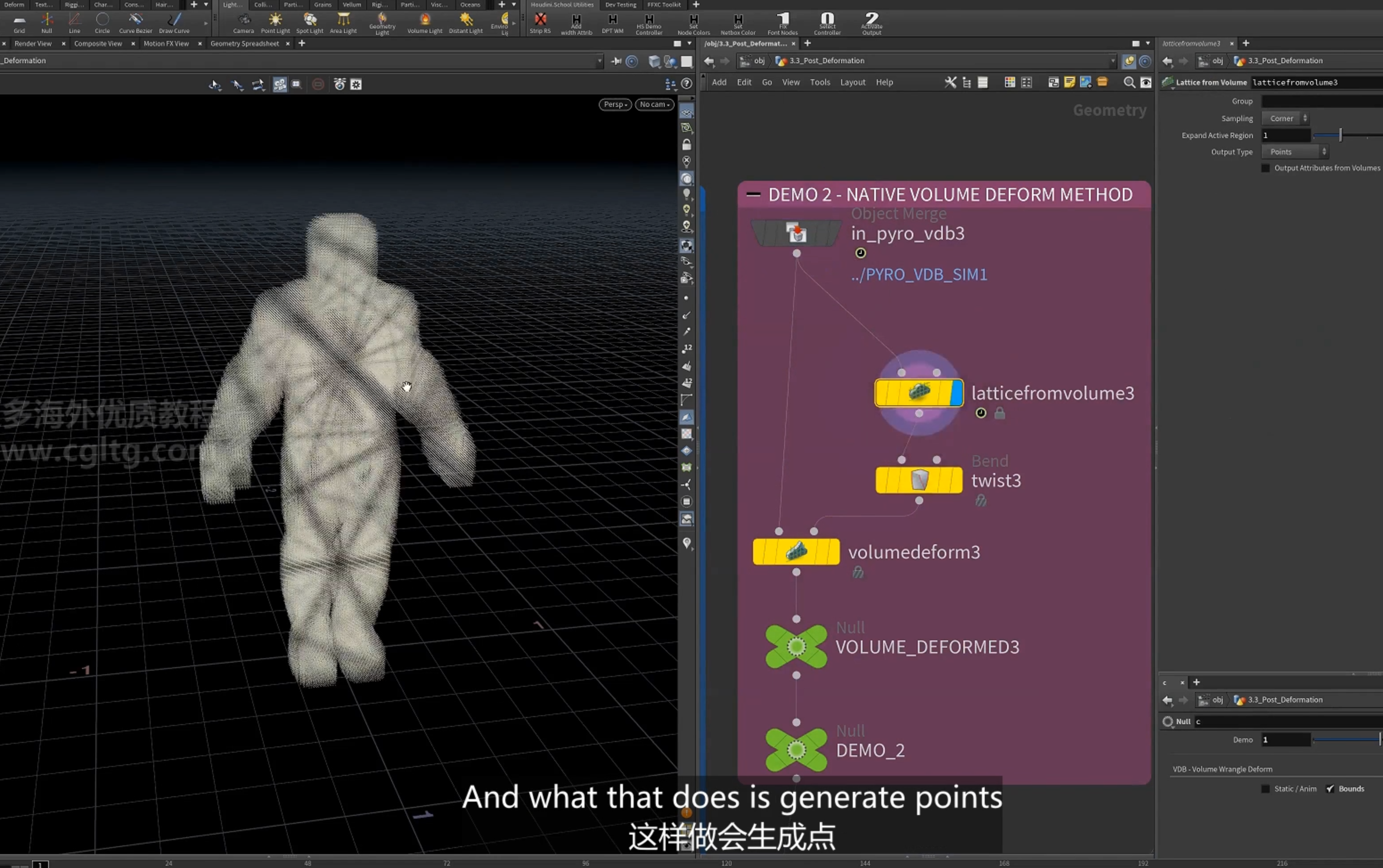The image size is (1383, 868).
Task: Expand the Persp viewport menu
Action: point(615,105)
